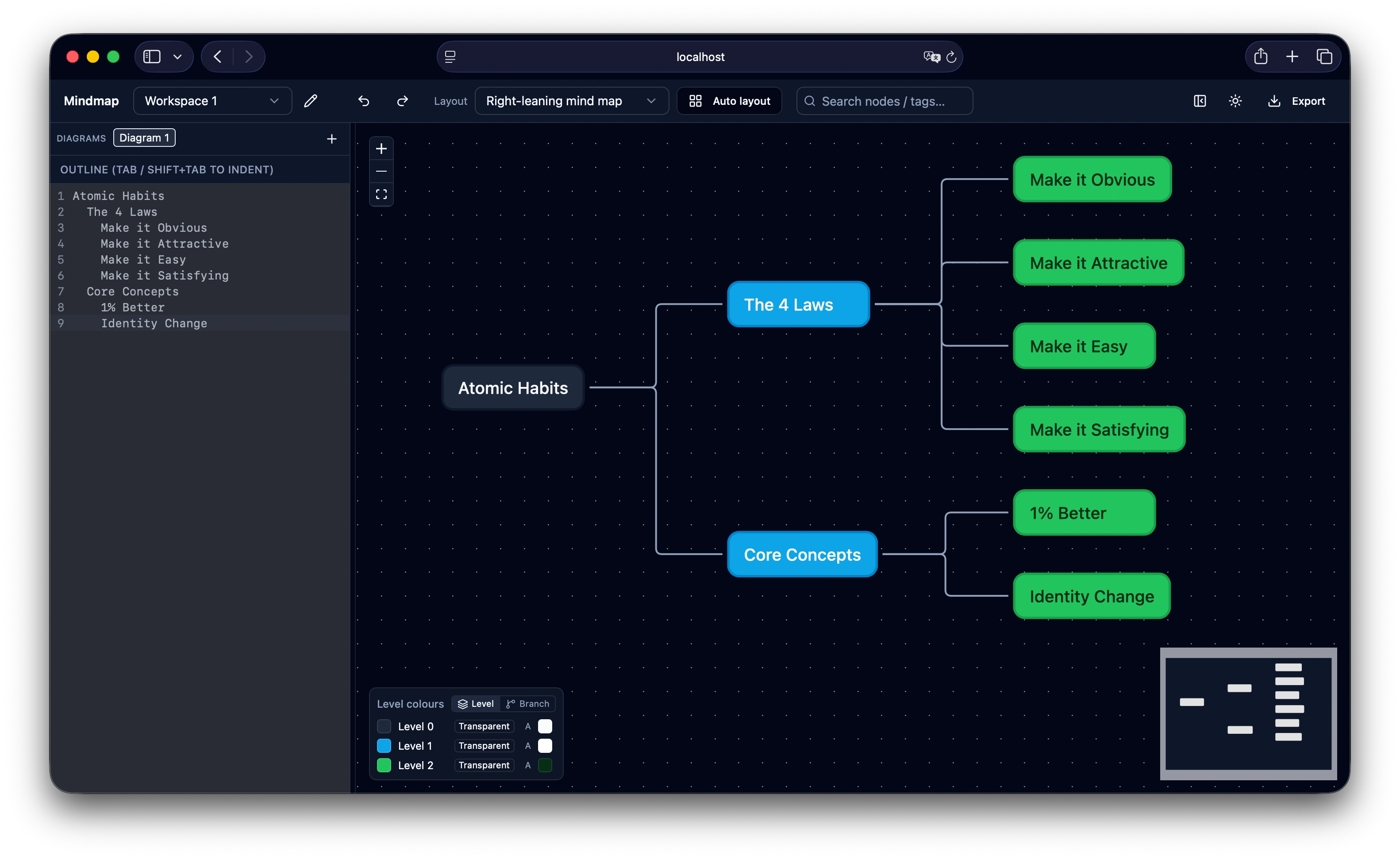Switch colours to Branch mode
The width and height of the screenshot is (1400, 859).
(528, 704)
